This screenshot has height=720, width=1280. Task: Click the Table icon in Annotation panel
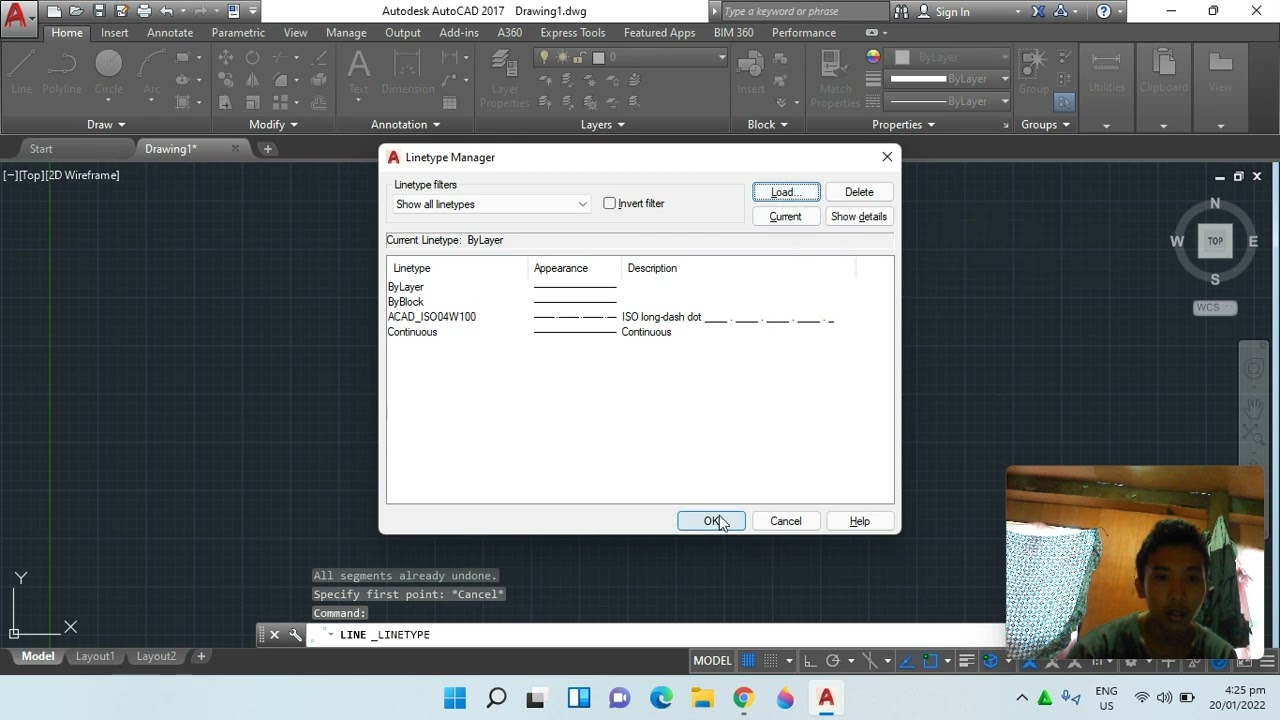click(450, 102)
